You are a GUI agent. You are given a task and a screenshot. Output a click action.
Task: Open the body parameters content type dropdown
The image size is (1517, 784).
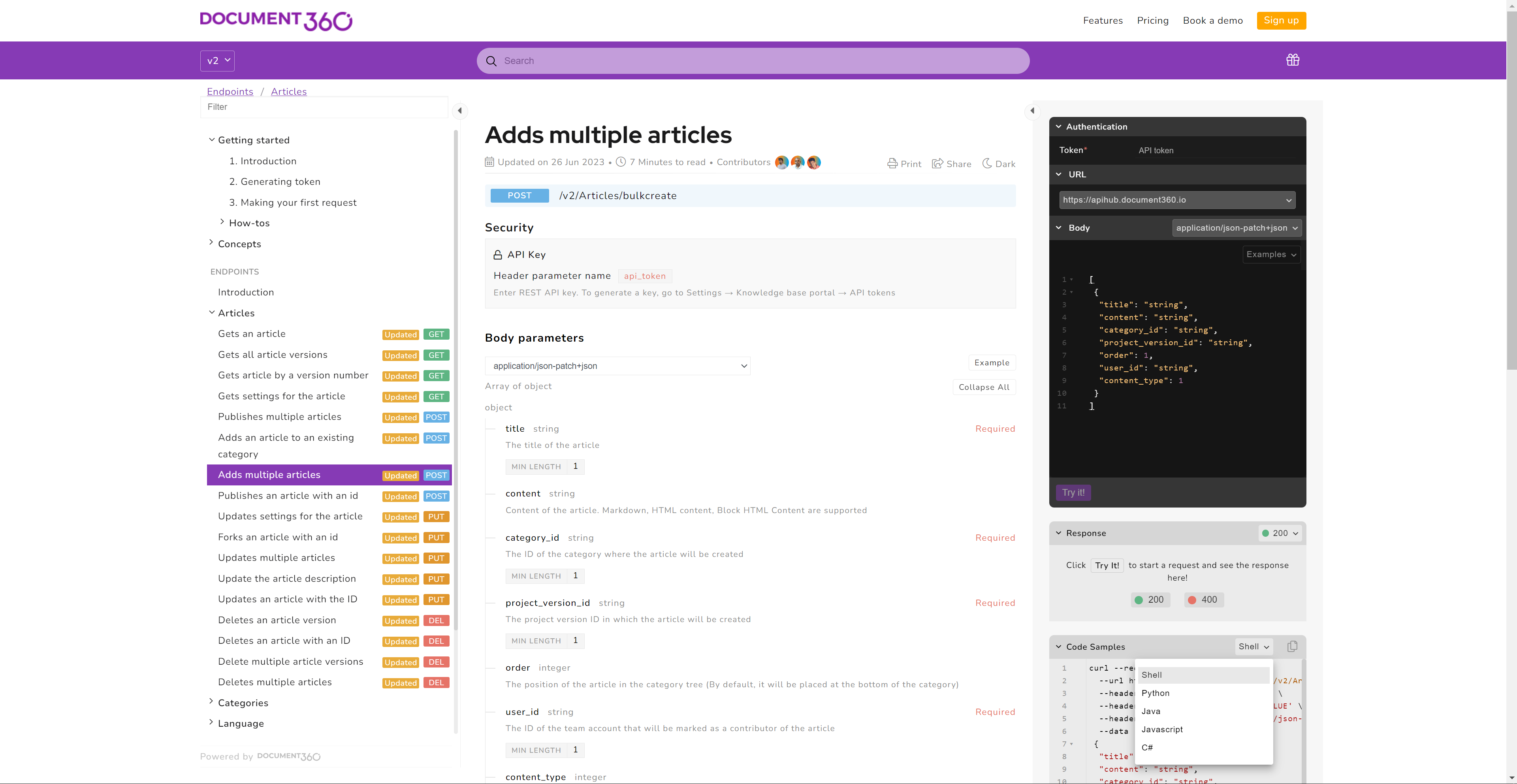coord(617,366)
